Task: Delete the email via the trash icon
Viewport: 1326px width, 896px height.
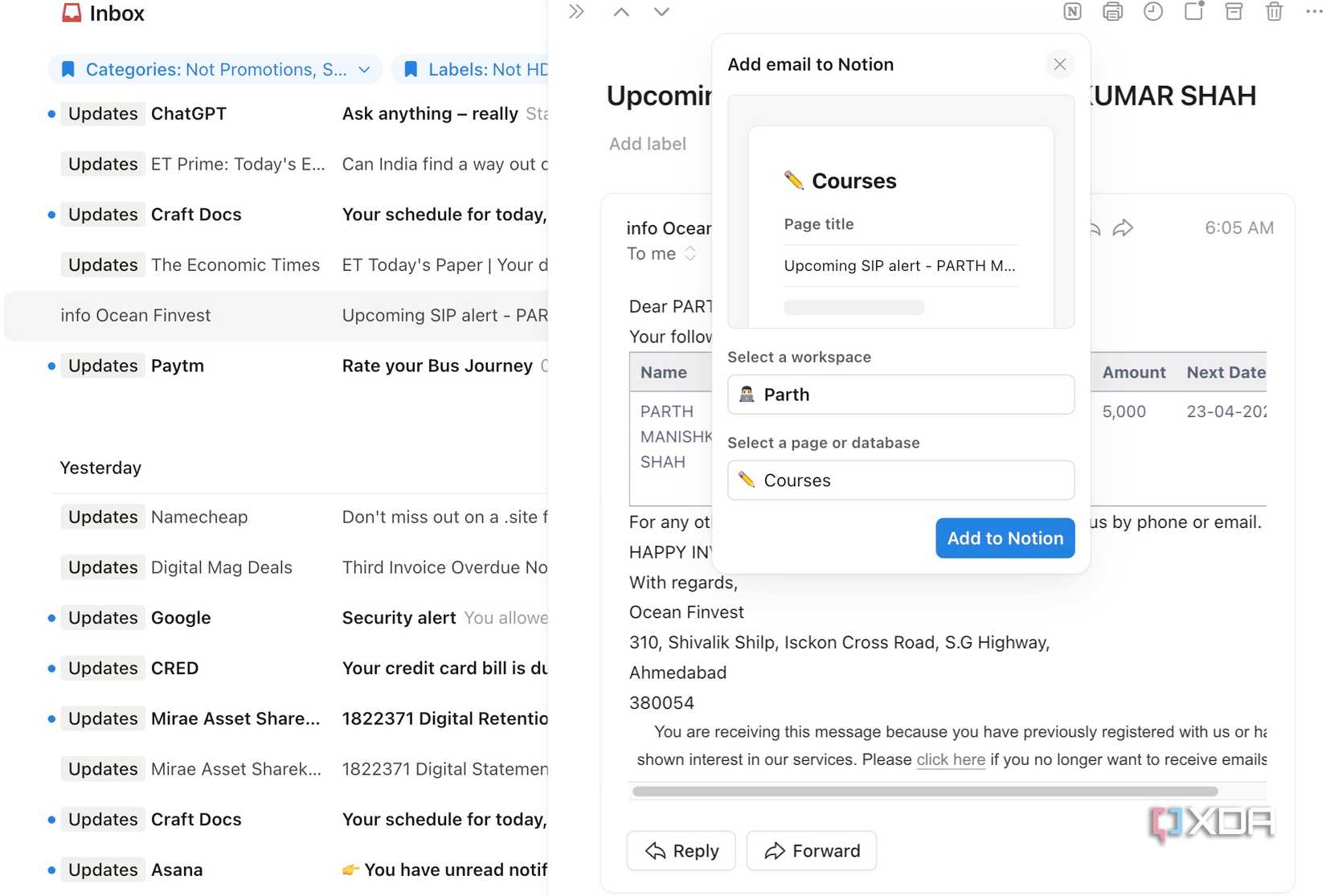Action: coord(1274,12)
